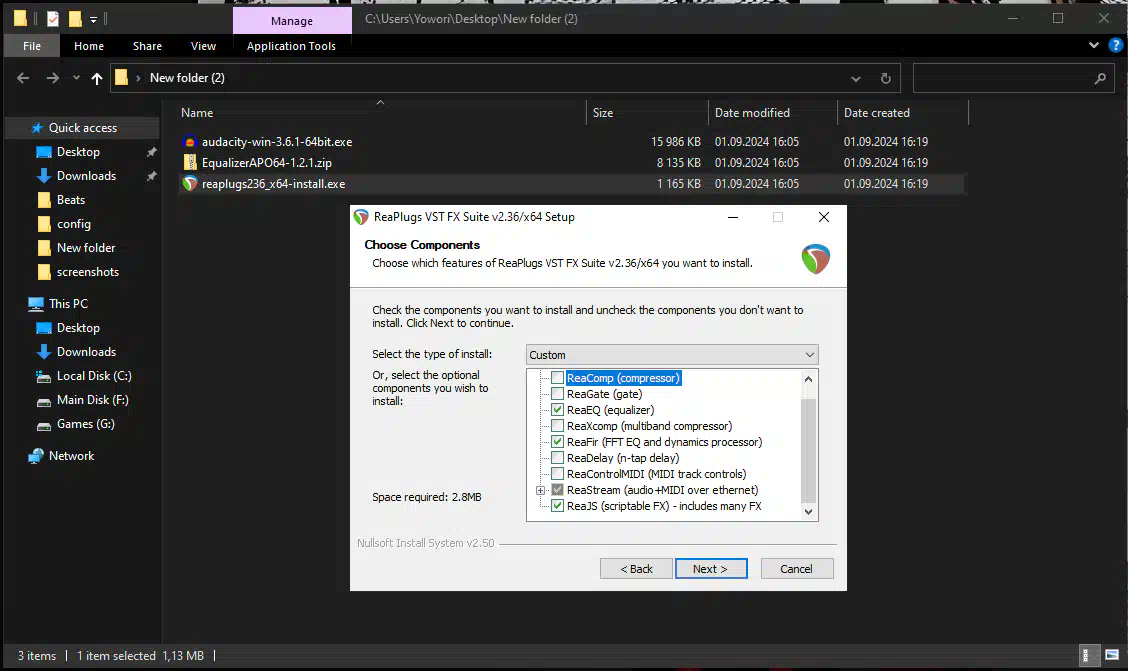
Task: Open the Customize Quick Access Toolbar dropdown
Action: tap(94, 19)
